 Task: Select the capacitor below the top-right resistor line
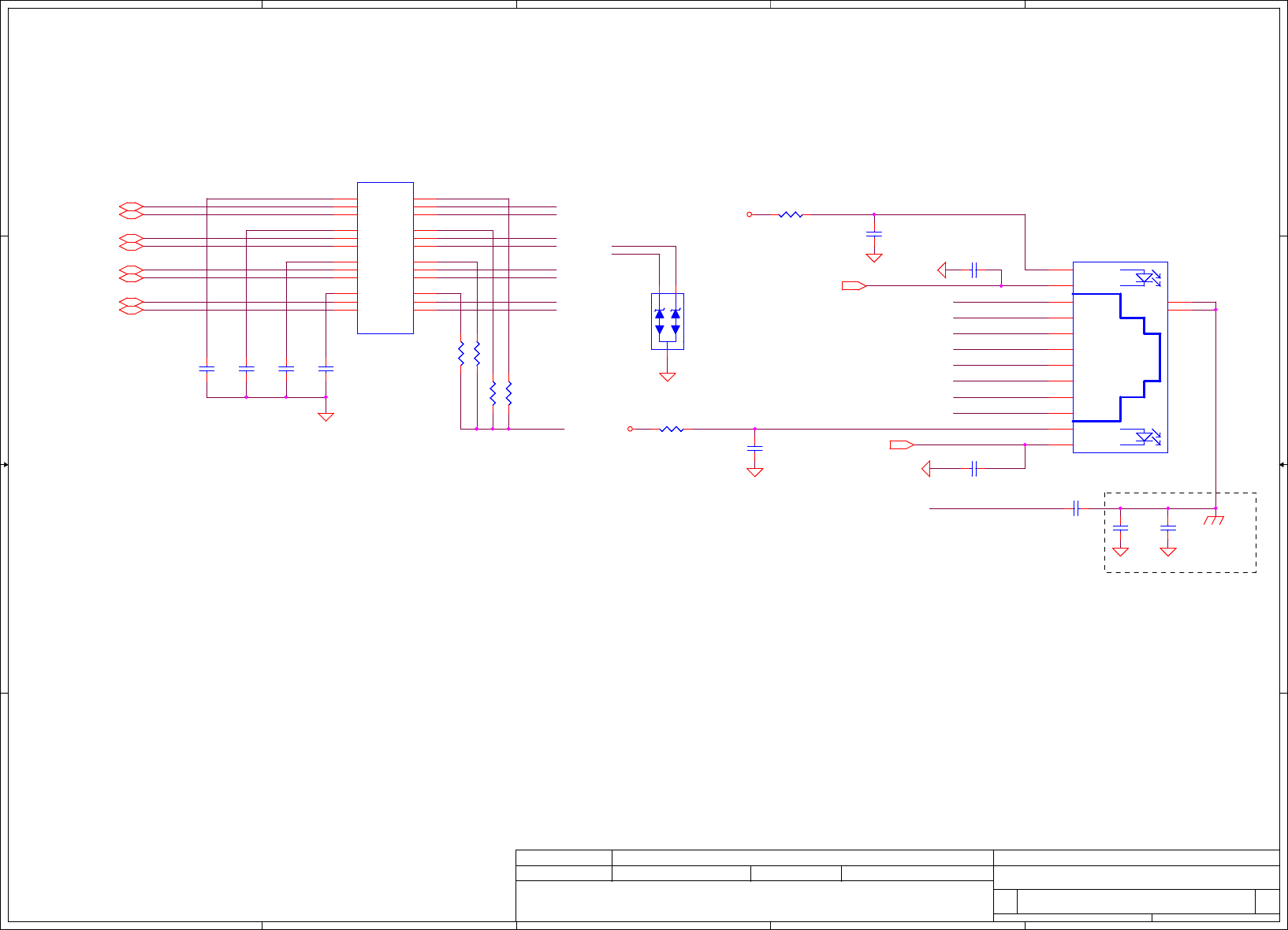pyautogui.click(x=873, y=234)
